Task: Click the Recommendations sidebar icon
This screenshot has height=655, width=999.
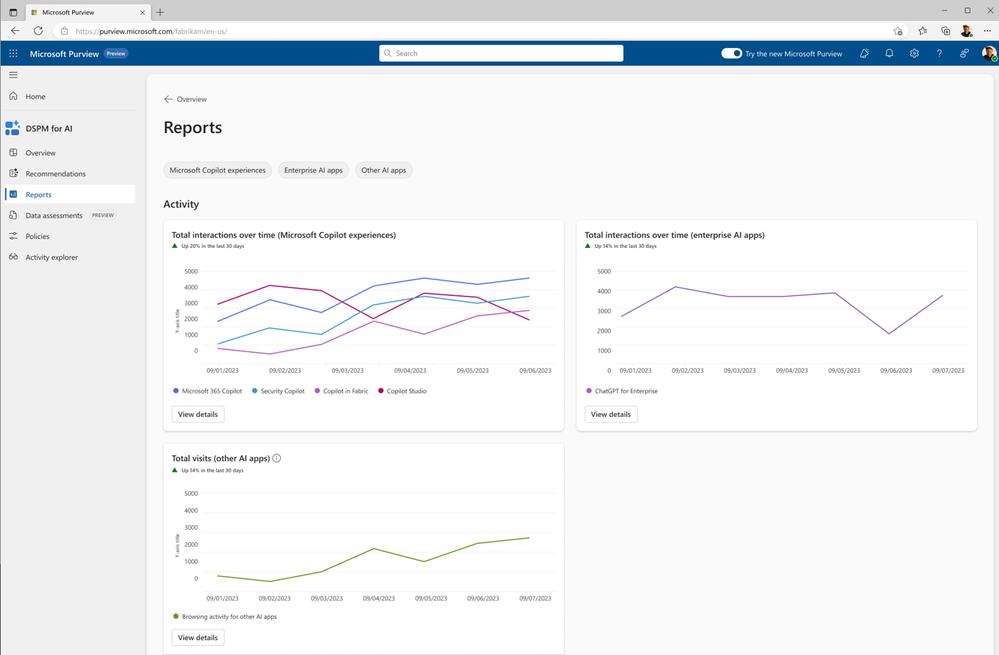Action: coord(13,173)
